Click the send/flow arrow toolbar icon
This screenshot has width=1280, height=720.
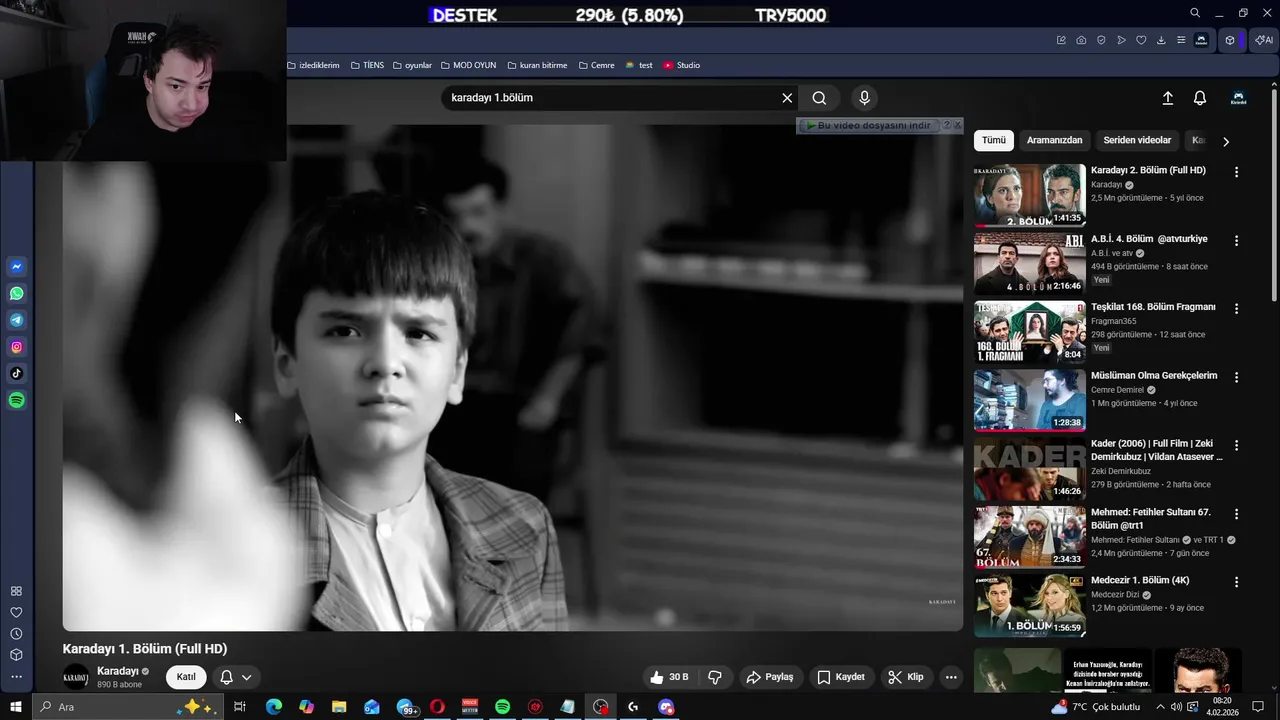point(1121,40)
